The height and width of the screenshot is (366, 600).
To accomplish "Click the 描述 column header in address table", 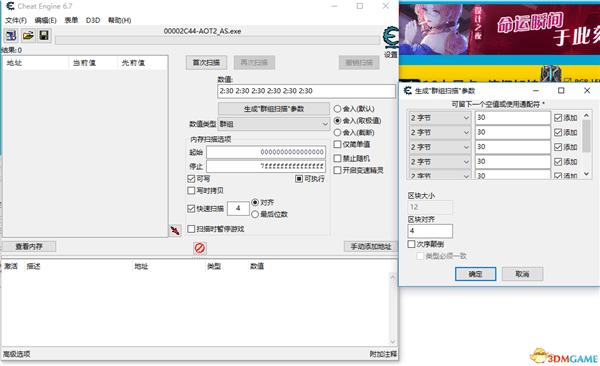I will coord(33,266).
